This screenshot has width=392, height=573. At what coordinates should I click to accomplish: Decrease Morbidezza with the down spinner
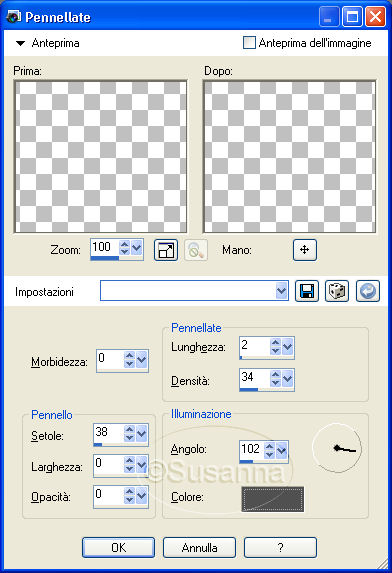click(x=129, y=364)
